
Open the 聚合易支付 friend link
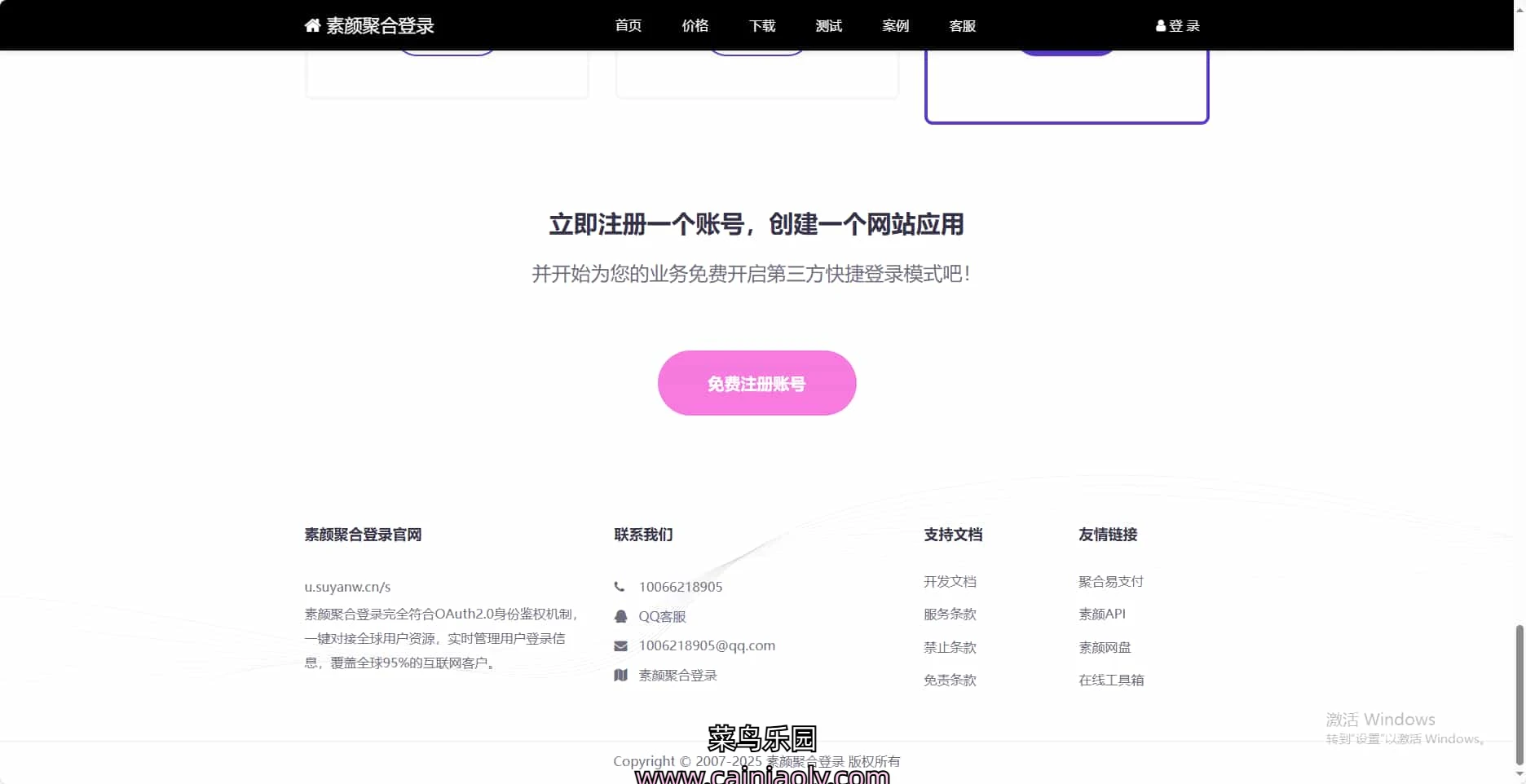click(x=1110, y=581)
